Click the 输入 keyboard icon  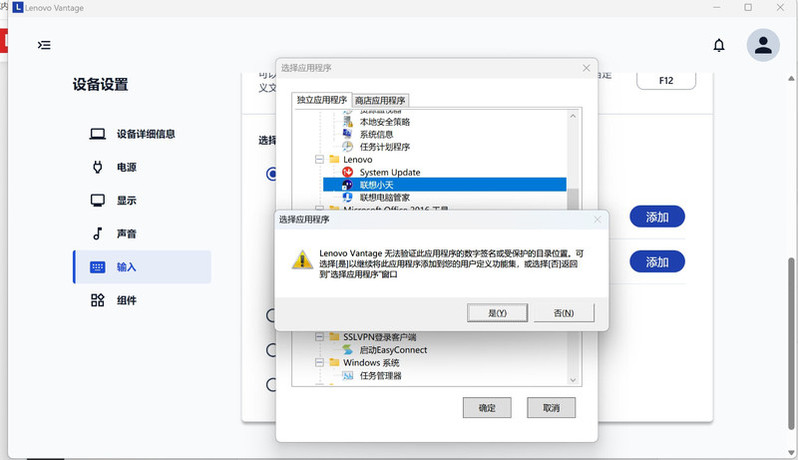(97, 267)
